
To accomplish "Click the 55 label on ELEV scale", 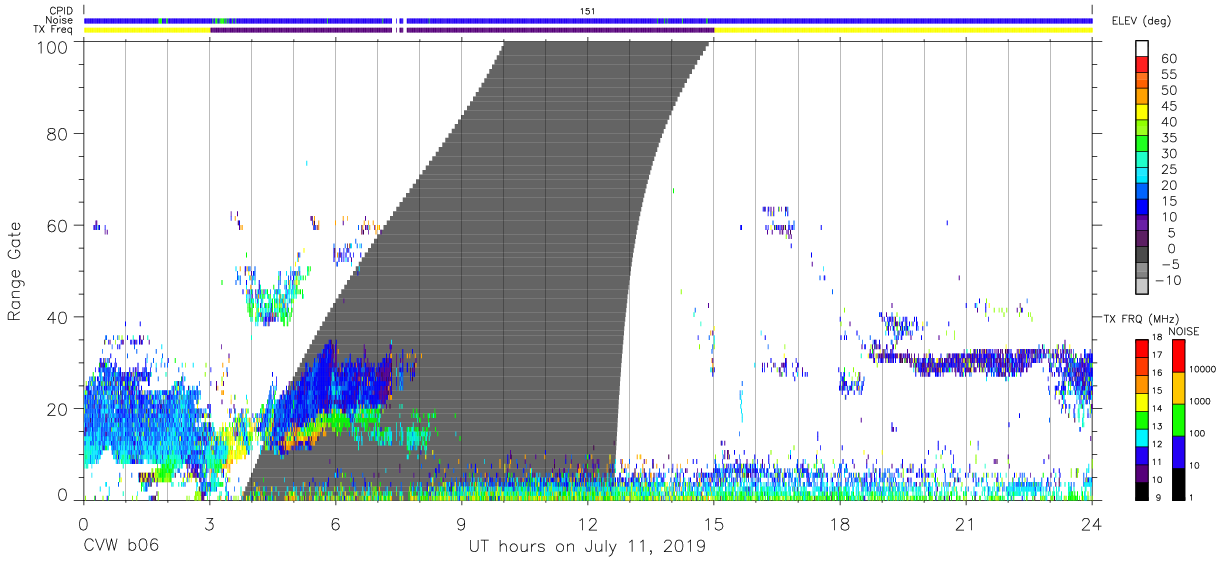I will tap(1169, 75).
